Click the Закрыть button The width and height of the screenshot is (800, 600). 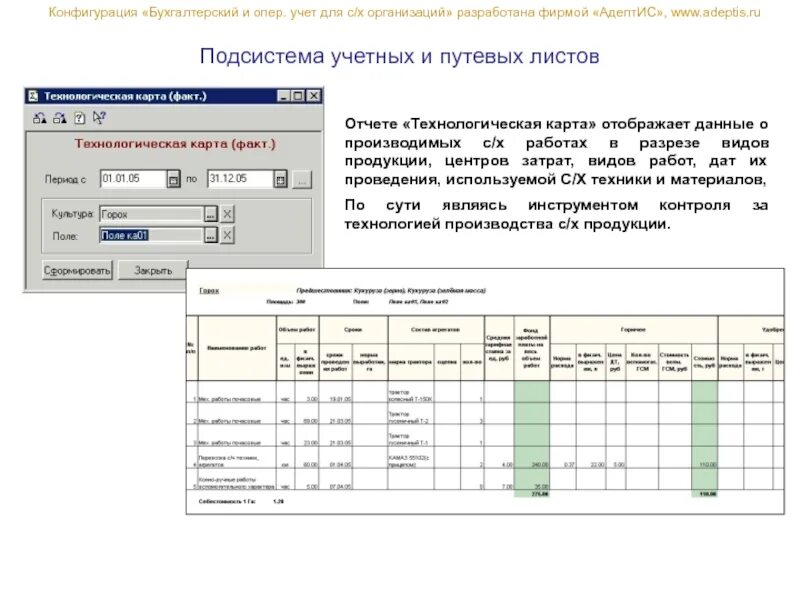tap(153, 270)
